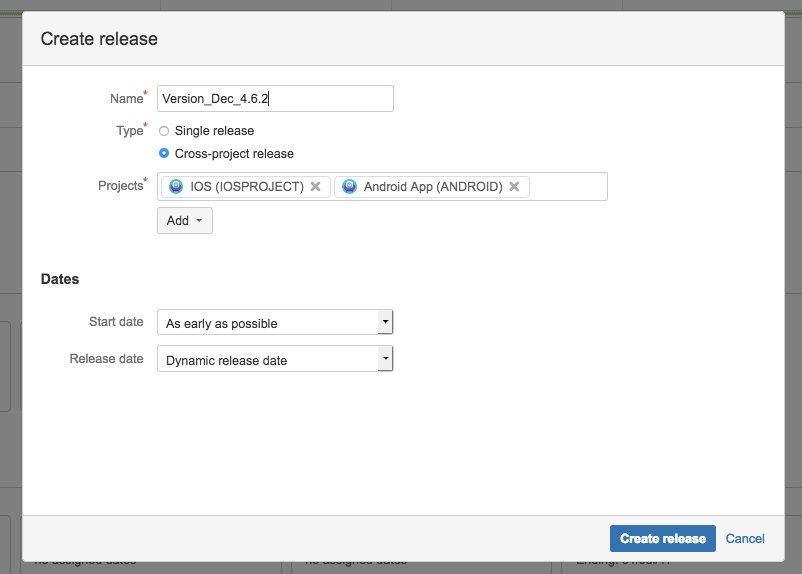Image resolution: width=802 pixels, height=574 pixels.
Task: Click the 'Create release' dialog title
Action: click(99, 39)
